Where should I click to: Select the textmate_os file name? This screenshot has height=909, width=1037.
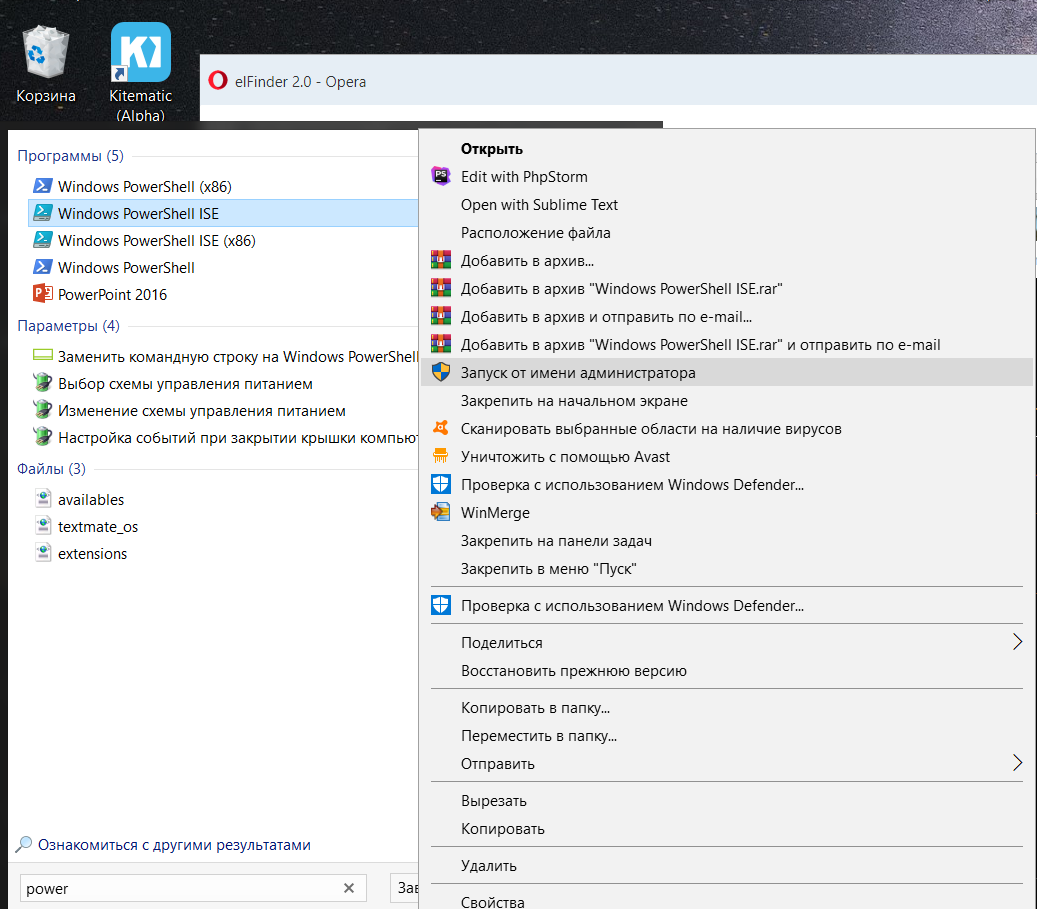pyautogui.click(x=98, y=527)
